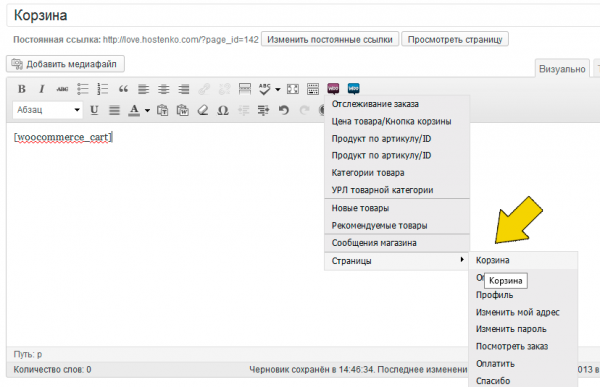Open the text color picker arrow

point(147,111)
